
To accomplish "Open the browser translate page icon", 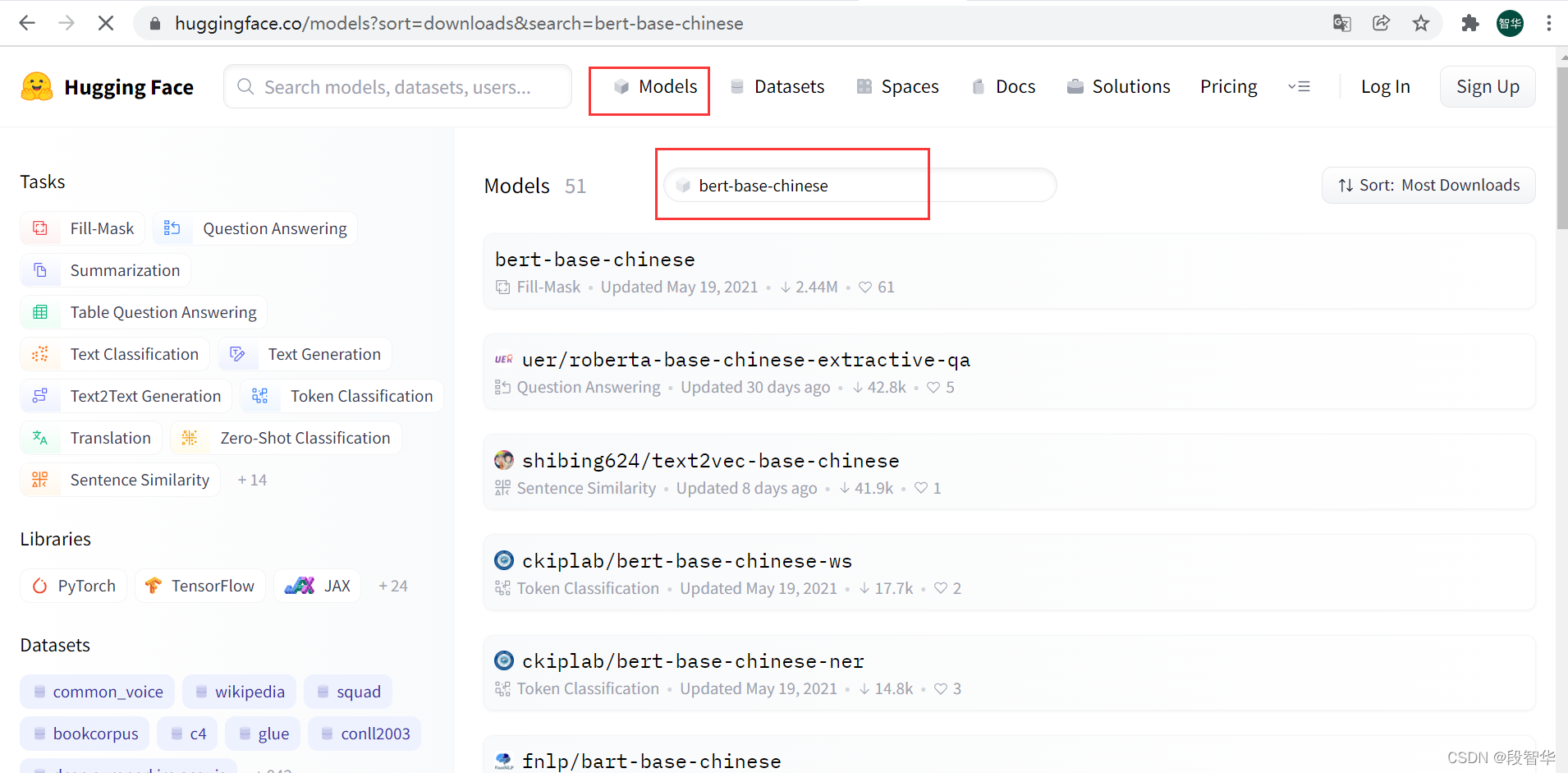I will [x=1341, y=23].
